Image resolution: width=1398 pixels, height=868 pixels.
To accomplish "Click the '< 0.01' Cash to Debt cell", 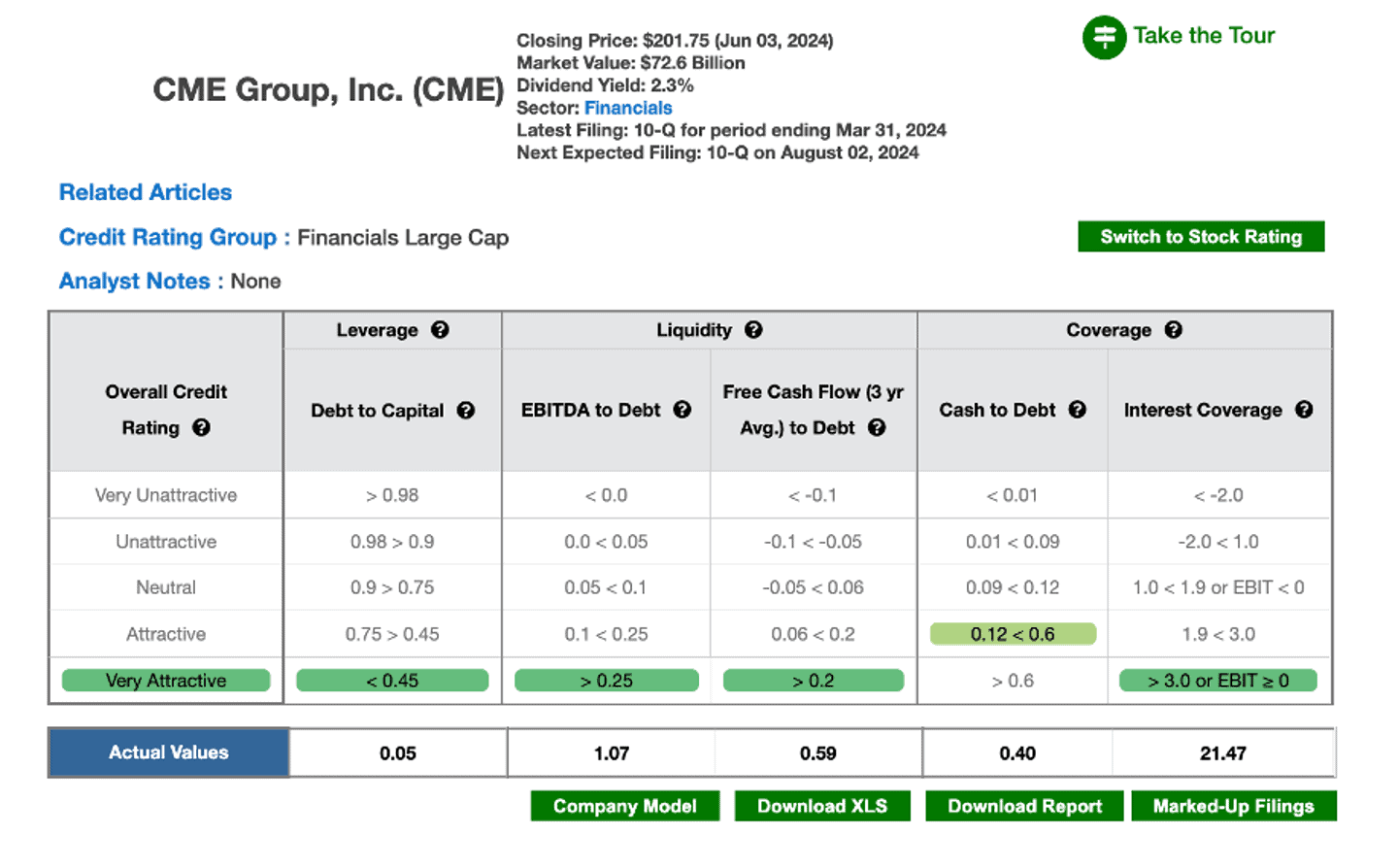I will pos(1013,495).
